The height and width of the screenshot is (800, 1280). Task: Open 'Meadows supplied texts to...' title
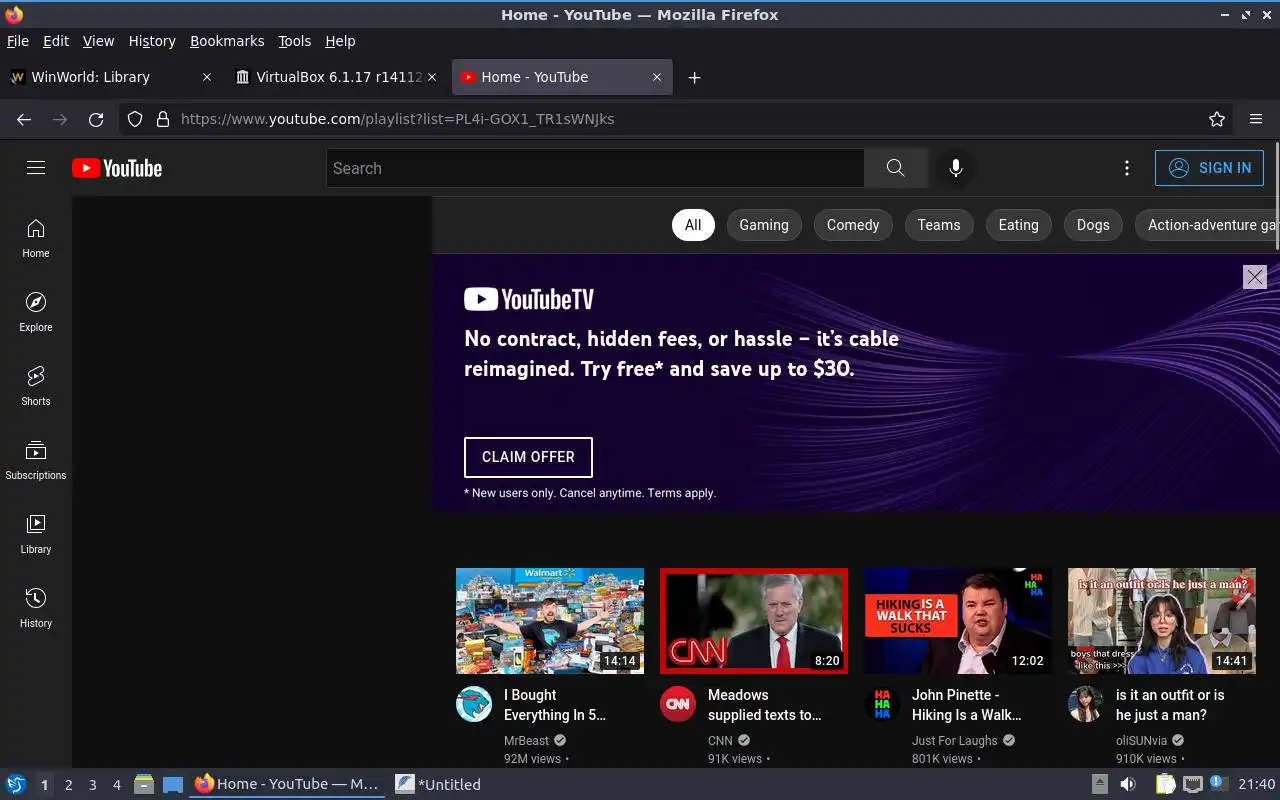[764, 705]
